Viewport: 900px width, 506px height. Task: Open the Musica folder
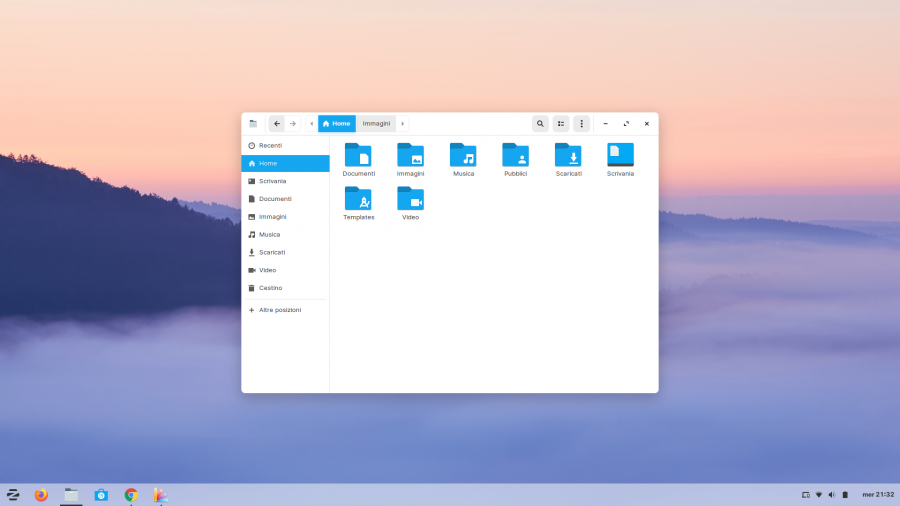(463, 155)
